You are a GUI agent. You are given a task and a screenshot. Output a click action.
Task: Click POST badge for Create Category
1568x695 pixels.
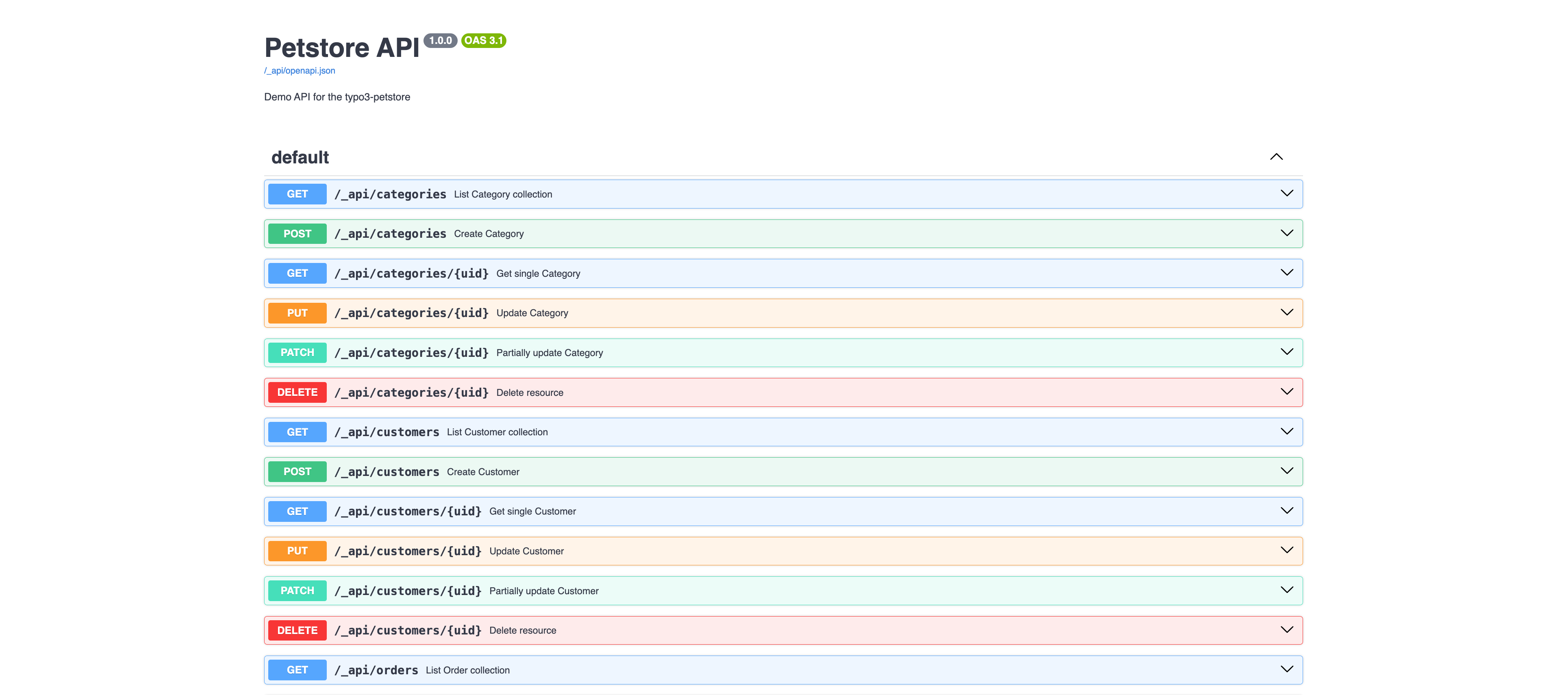(x=297, y=234)
